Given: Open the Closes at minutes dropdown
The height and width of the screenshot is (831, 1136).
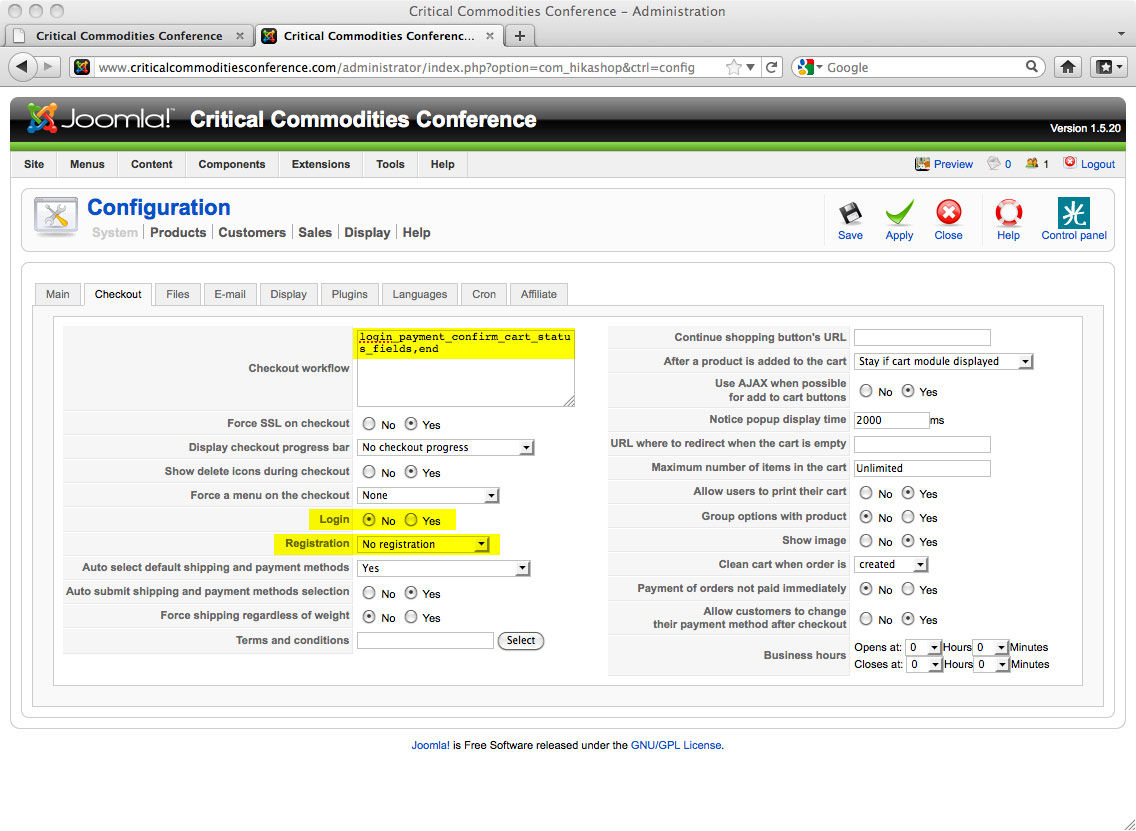Looking at the screenshot, I should [991, 664].
